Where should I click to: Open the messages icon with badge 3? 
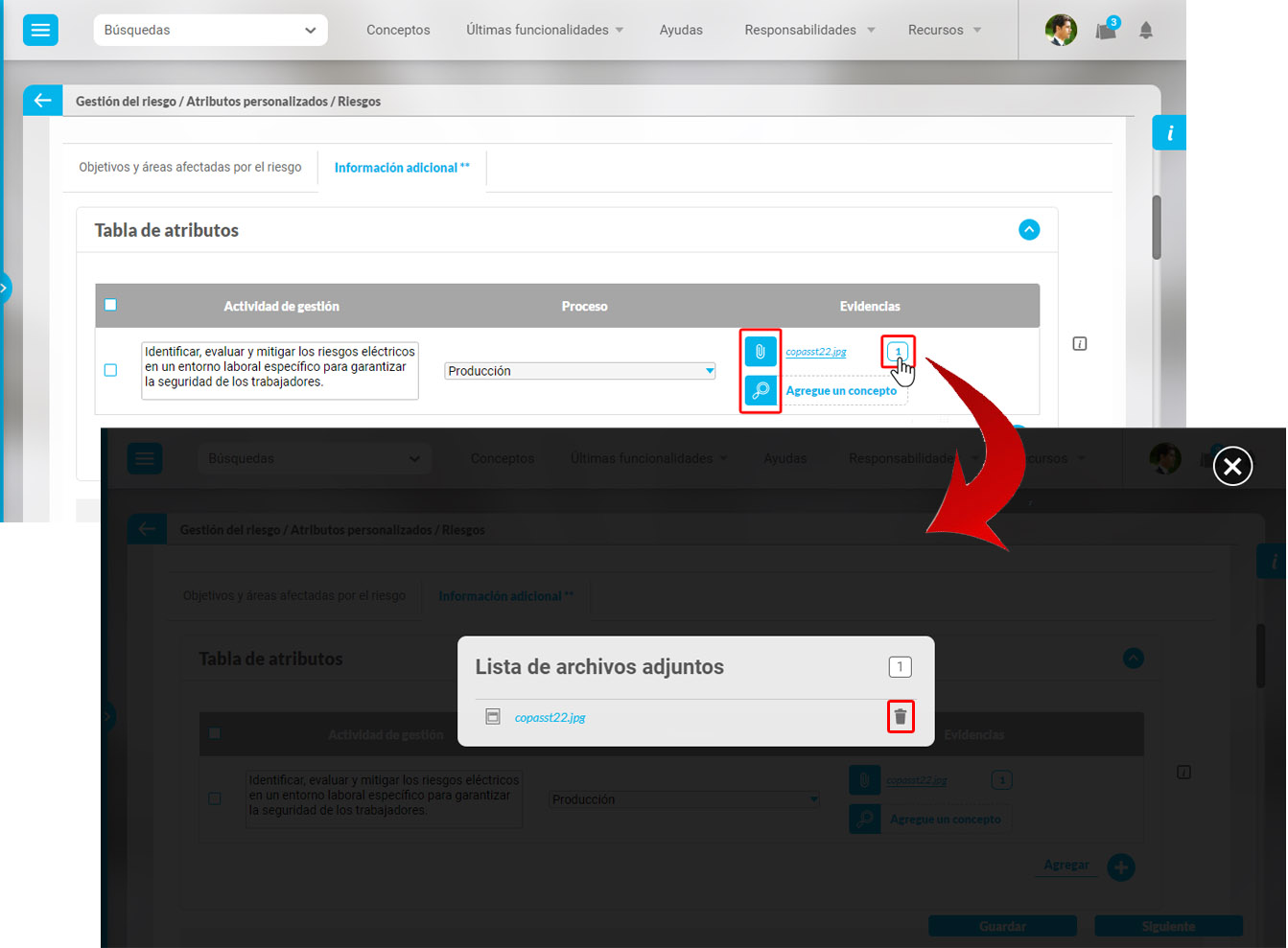click(x=1106, y=31)
